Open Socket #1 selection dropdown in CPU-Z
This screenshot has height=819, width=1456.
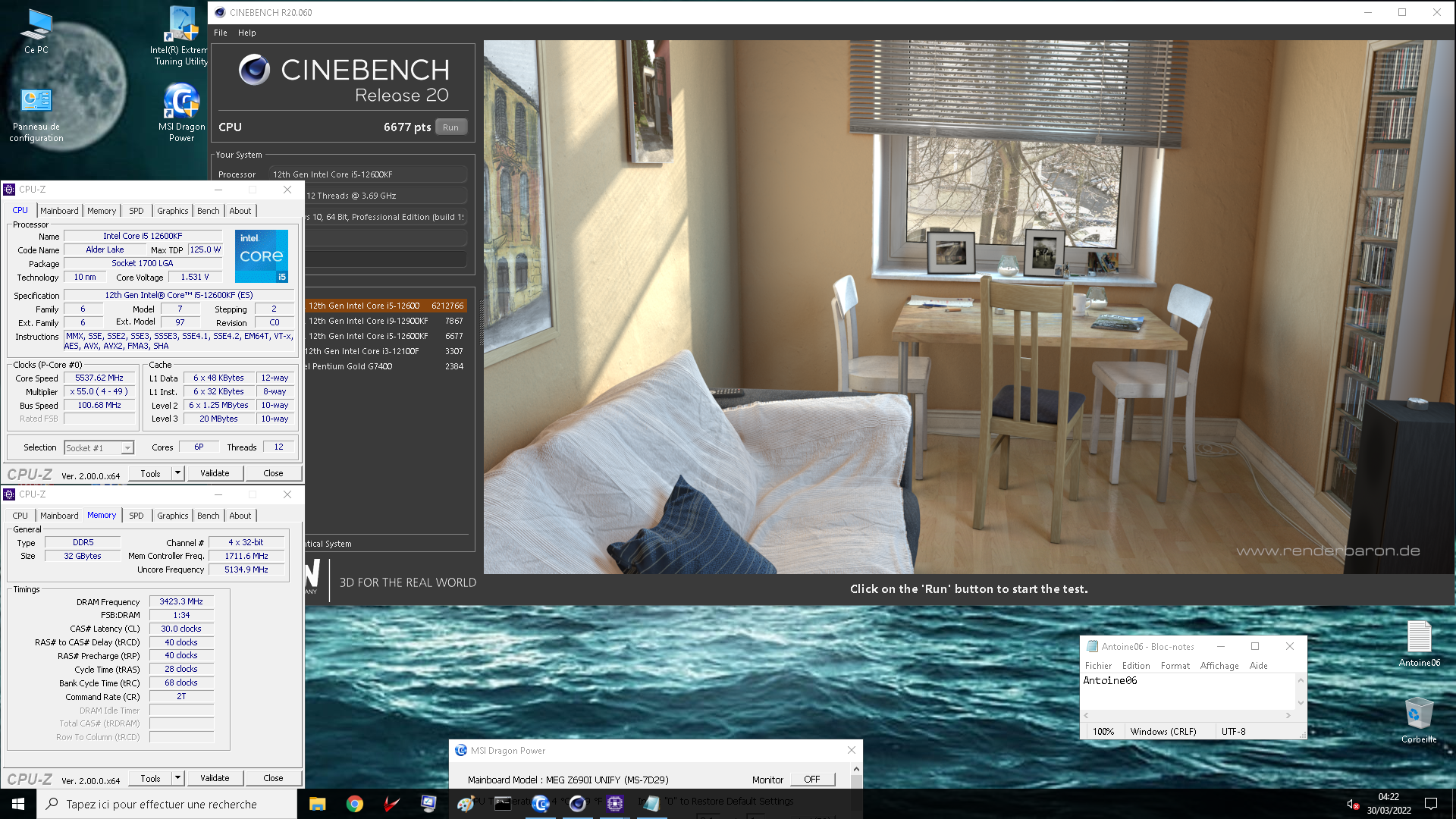coord(99,448)
